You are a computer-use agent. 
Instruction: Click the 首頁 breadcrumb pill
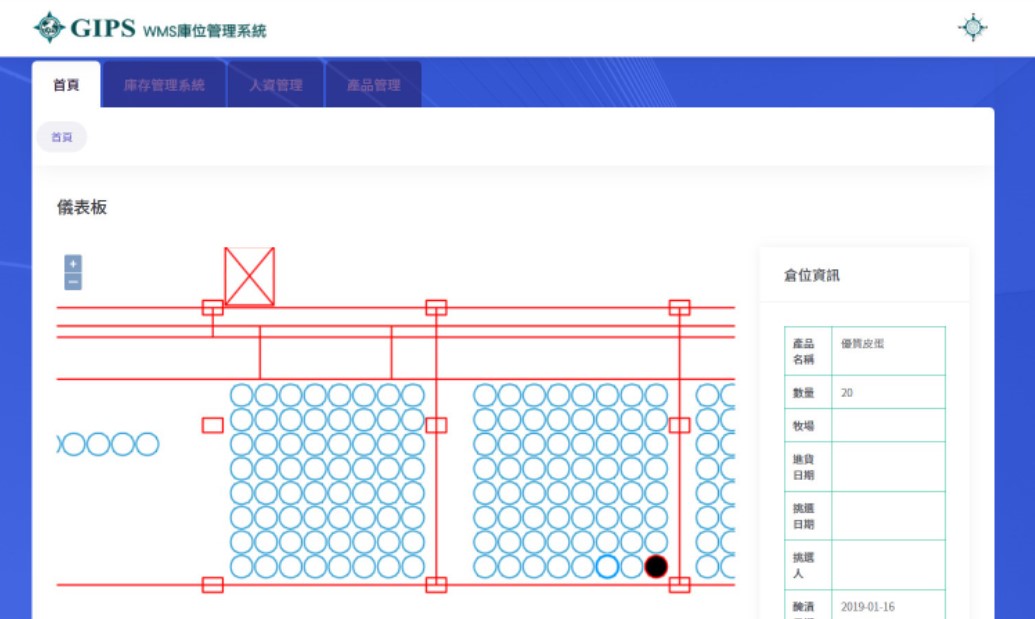click(62, 137)
